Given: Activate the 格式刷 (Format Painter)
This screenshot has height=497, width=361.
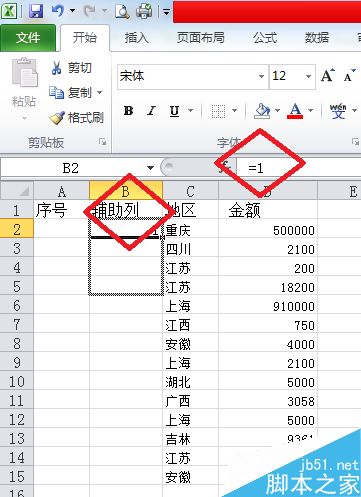Looking at the screenshot, I should tap(77, 117).
